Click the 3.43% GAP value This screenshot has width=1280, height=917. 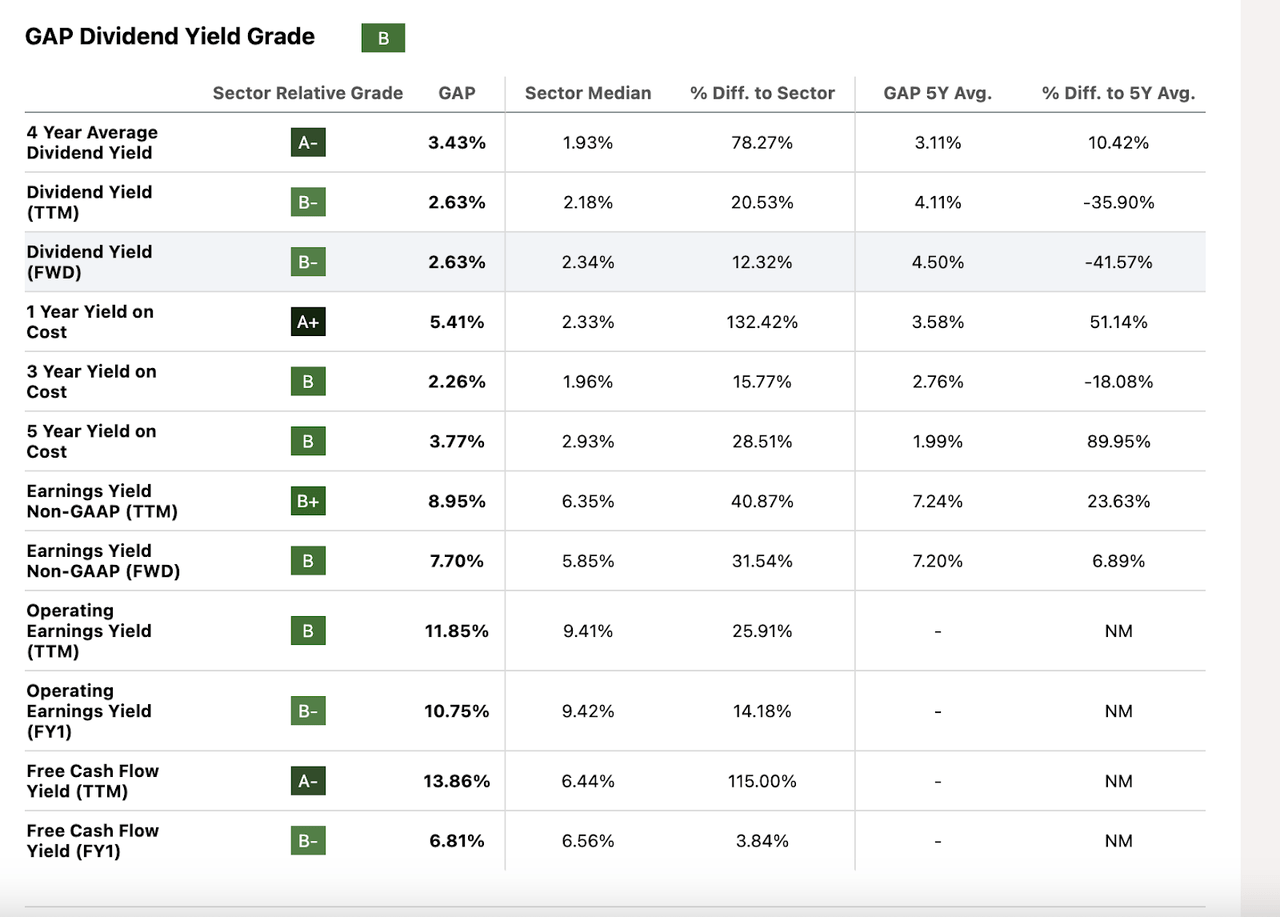(x=457, y=143)
